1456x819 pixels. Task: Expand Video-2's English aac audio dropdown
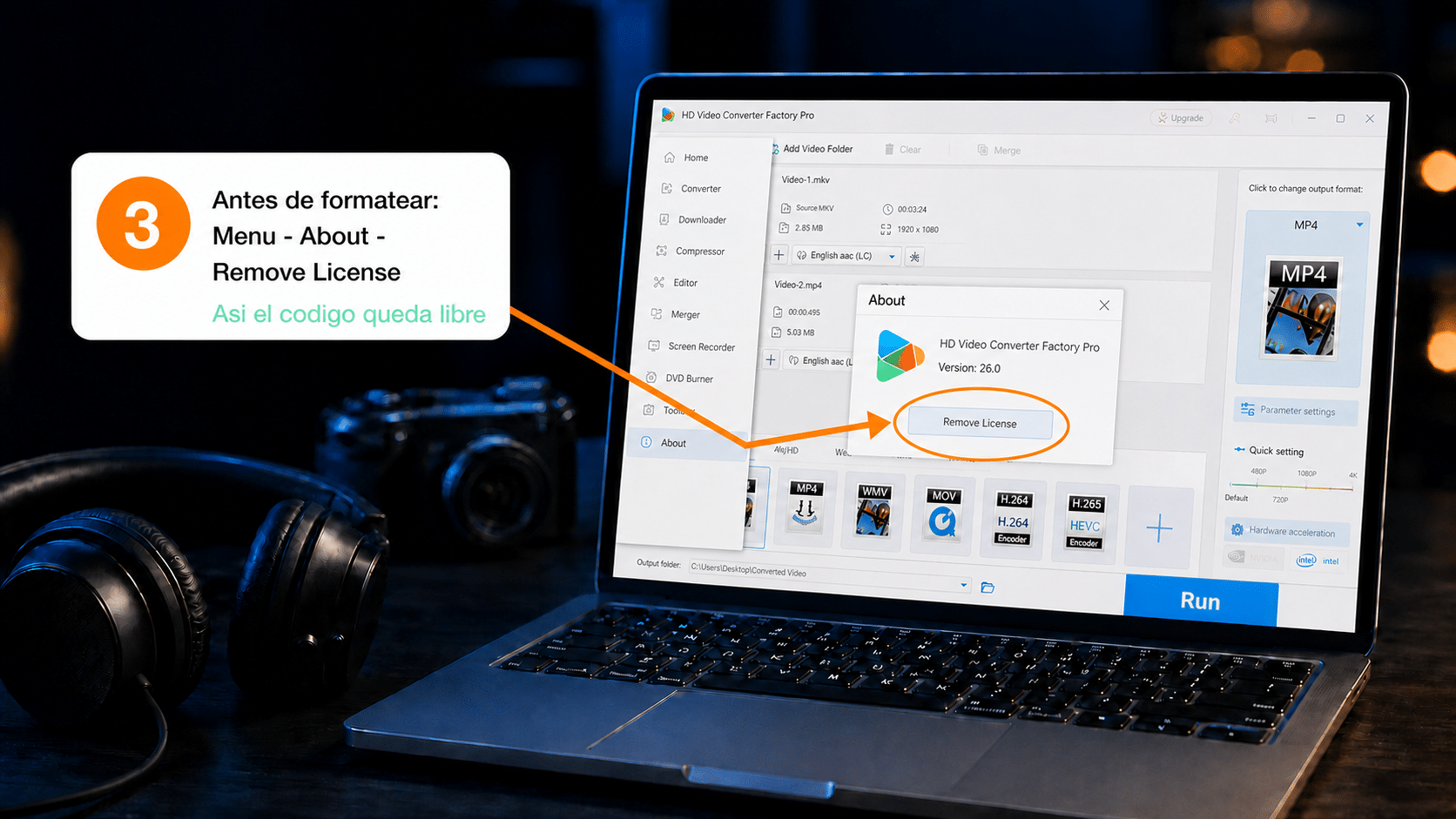819,361
